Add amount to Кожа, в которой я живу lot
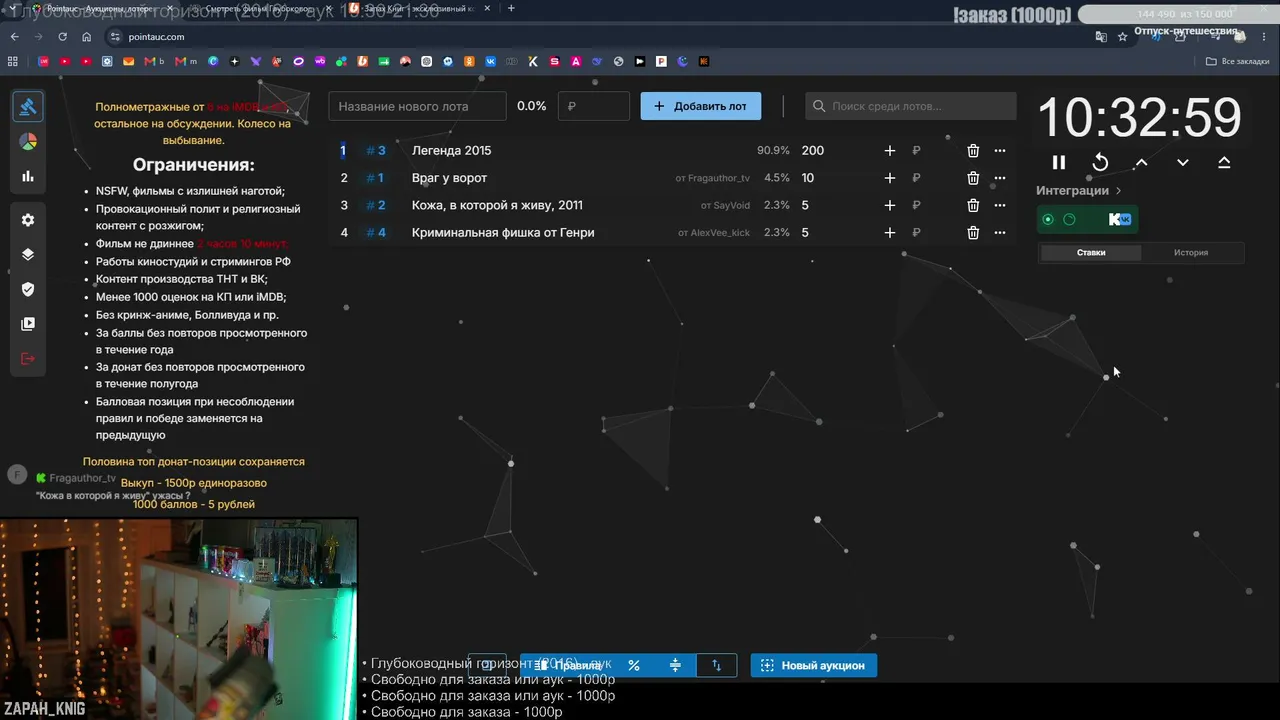 (x=890, y=205)
